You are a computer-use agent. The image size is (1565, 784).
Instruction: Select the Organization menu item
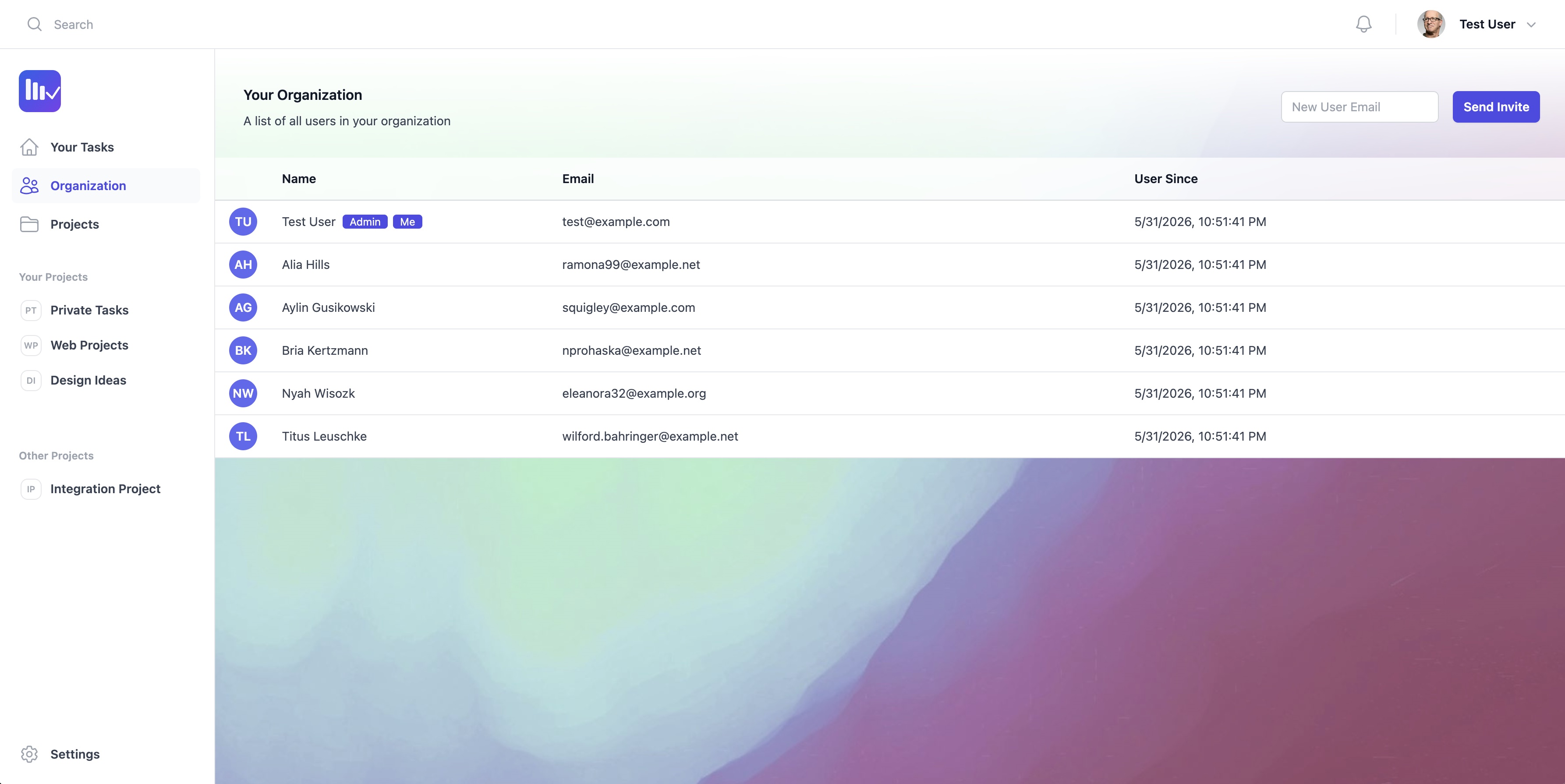106,186
